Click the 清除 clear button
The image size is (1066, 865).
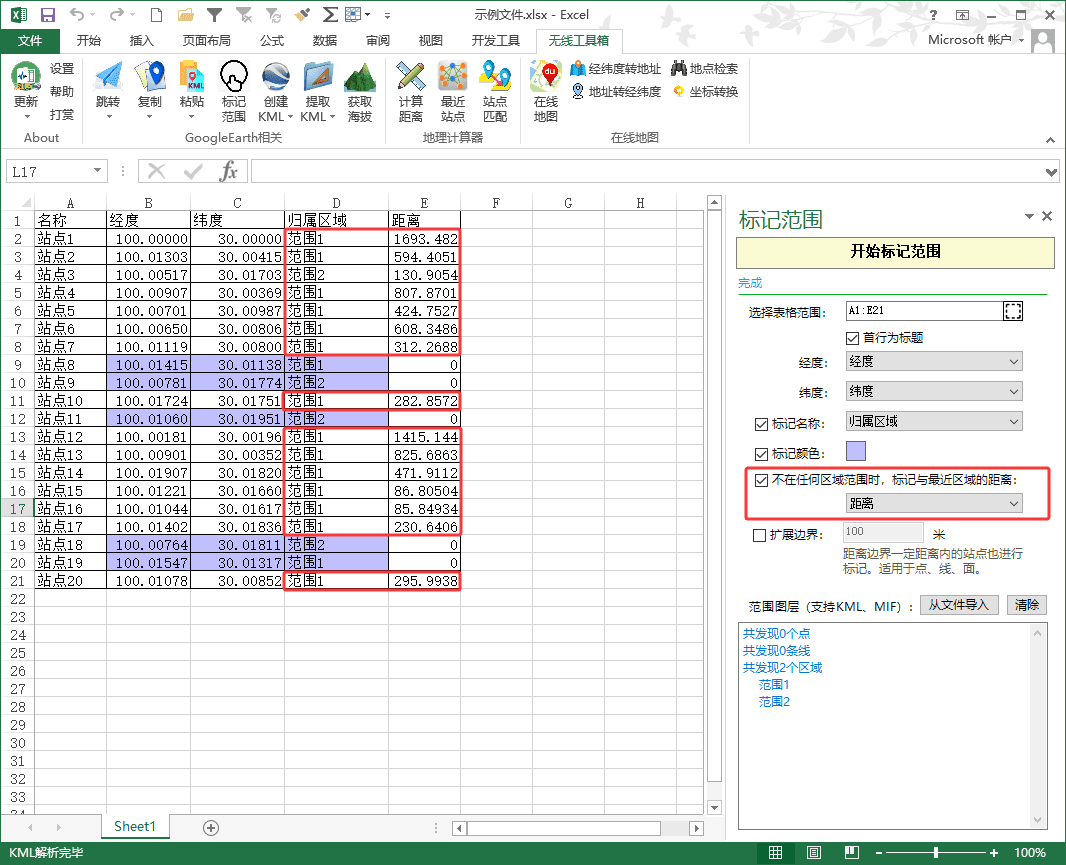point(1027,605)
